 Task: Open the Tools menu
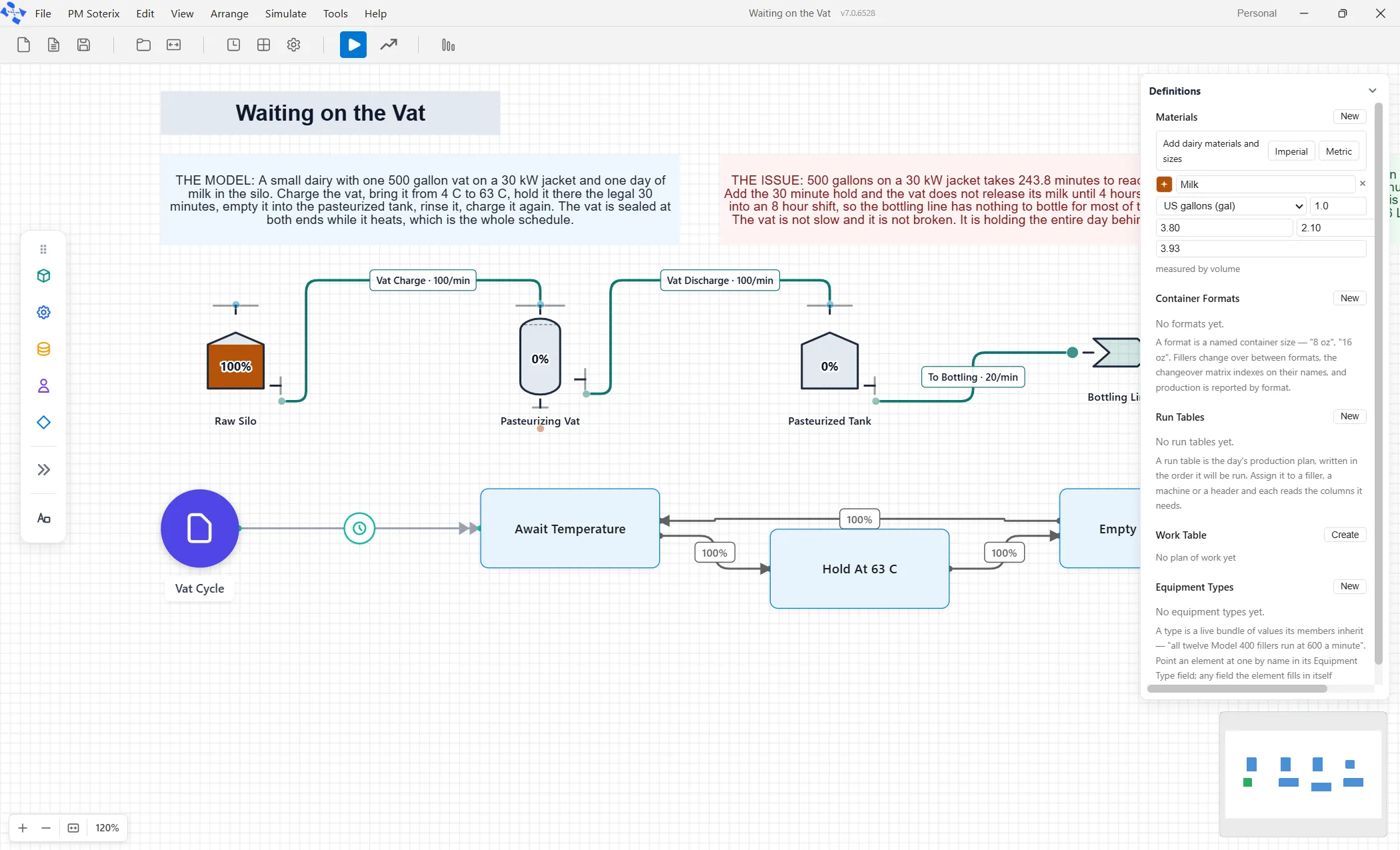coord(335,13)
